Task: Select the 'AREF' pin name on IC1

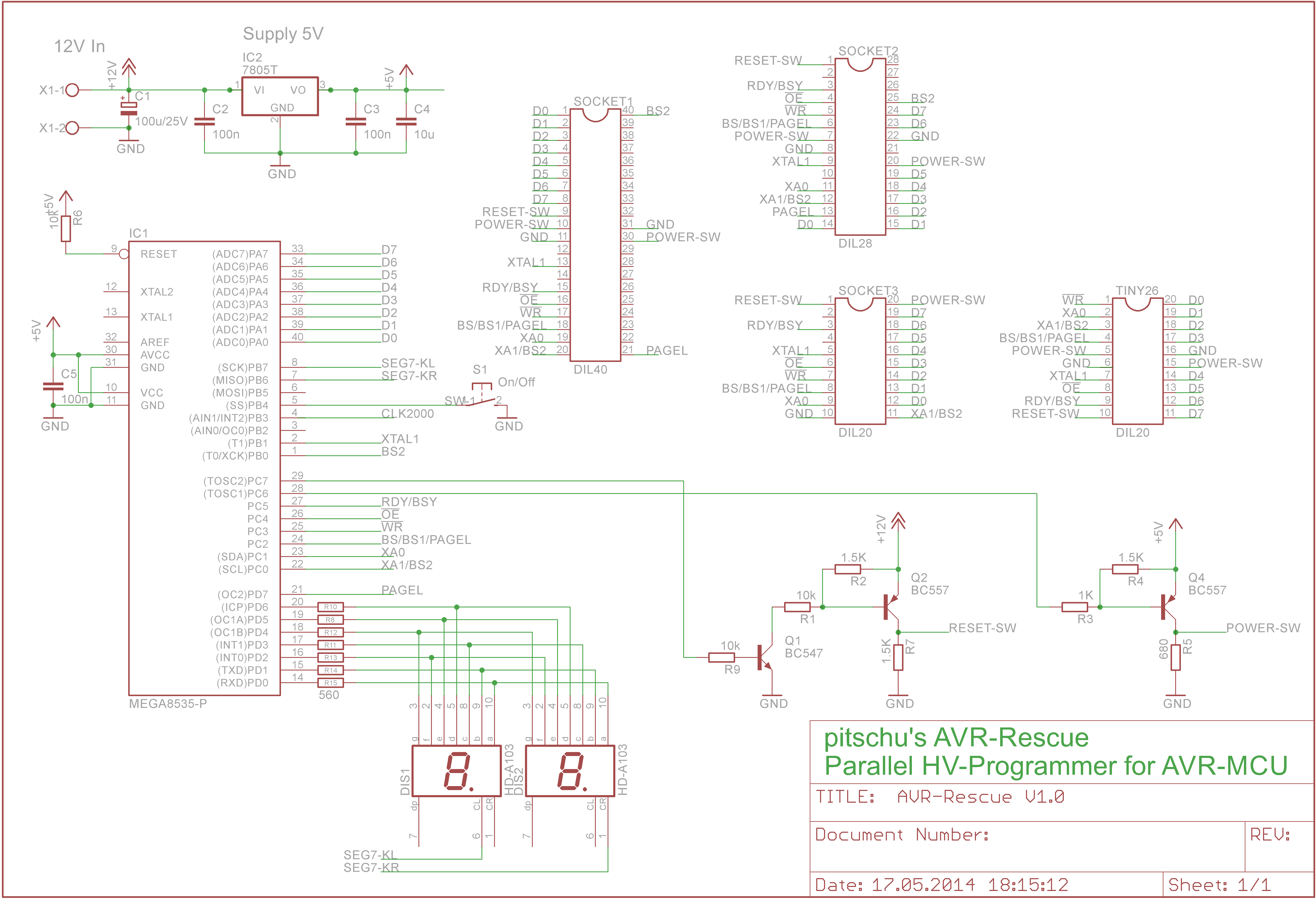Action: 155,343
